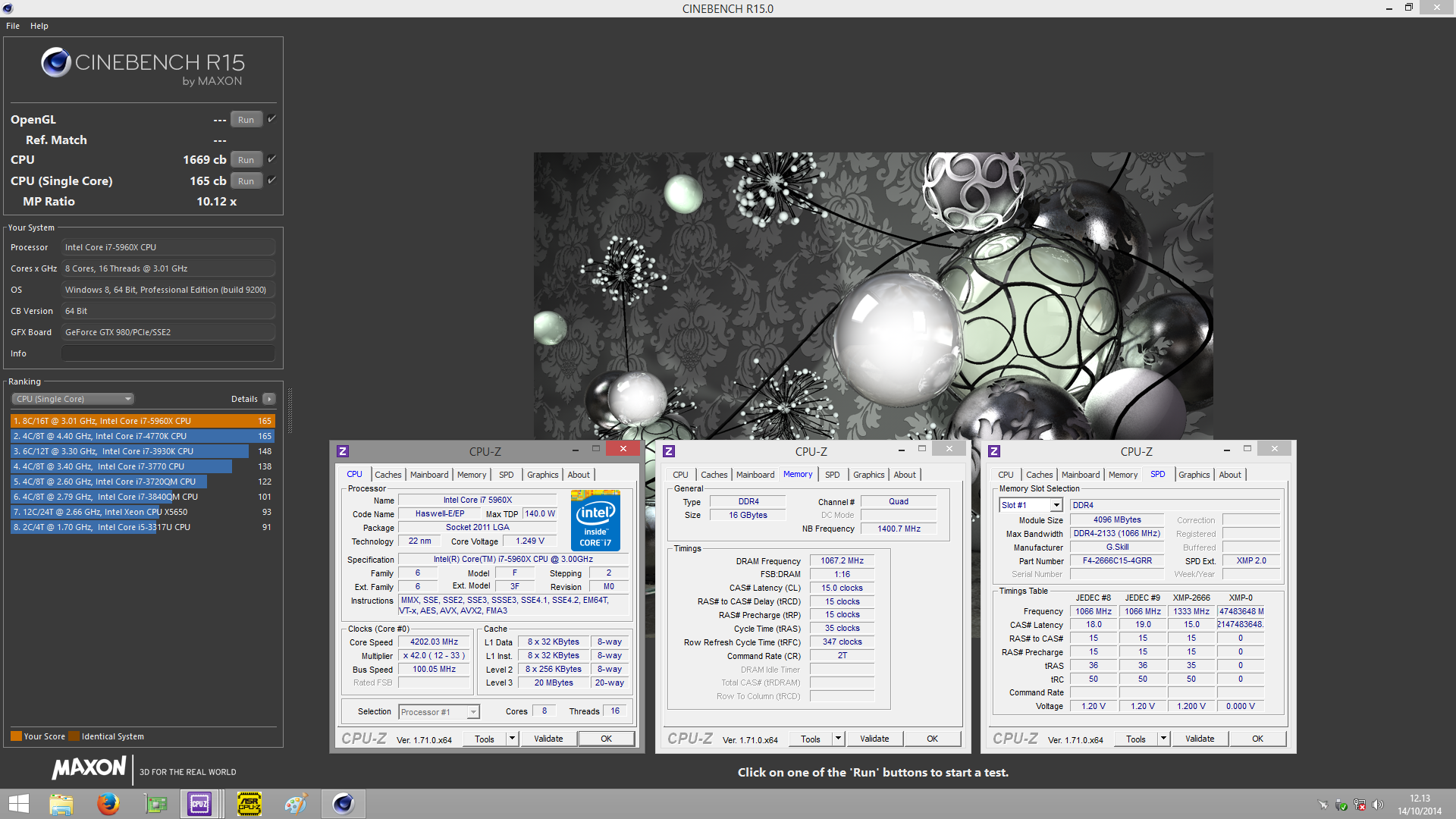Open the green hardware card taskbar icon
The image size is (1456, 819).
point(156,804)
